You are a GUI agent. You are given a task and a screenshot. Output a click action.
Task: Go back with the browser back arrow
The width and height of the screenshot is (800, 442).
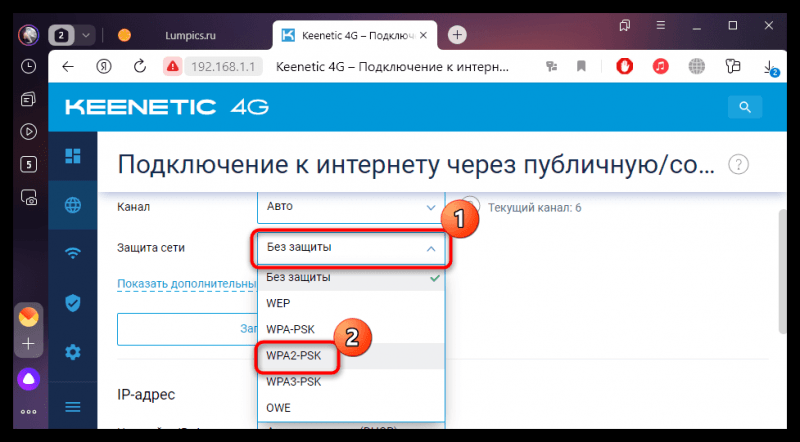click(68, 66)
